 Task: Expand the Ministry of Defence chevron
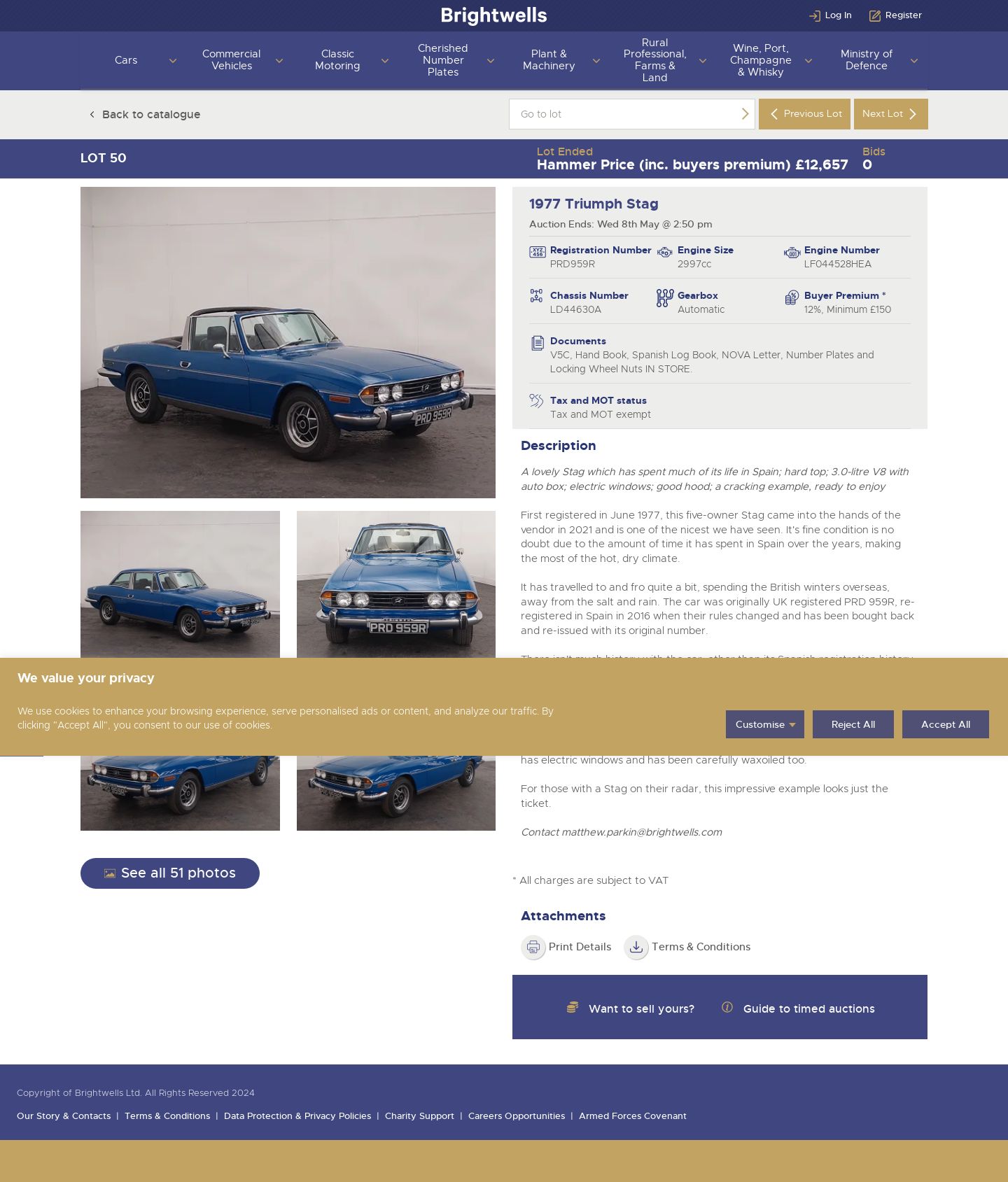coord(914,61)
